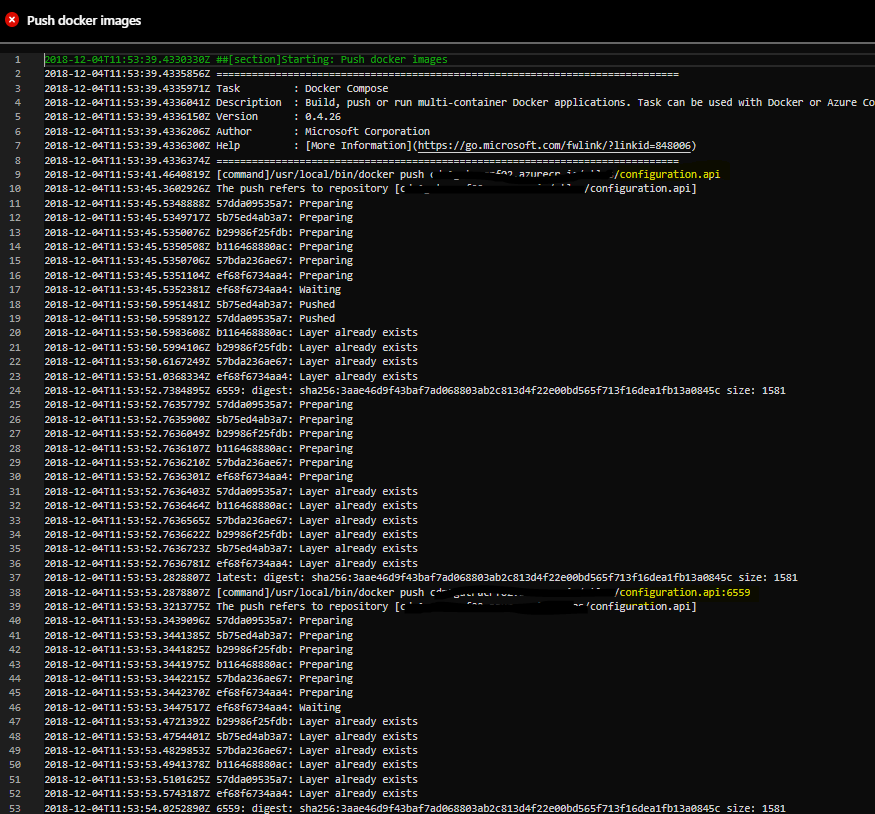The width and height of the screenshot is (875, 814).
Task: Select the Description : Build, push line
Action: pyautogui.click(x=459, y=103)
